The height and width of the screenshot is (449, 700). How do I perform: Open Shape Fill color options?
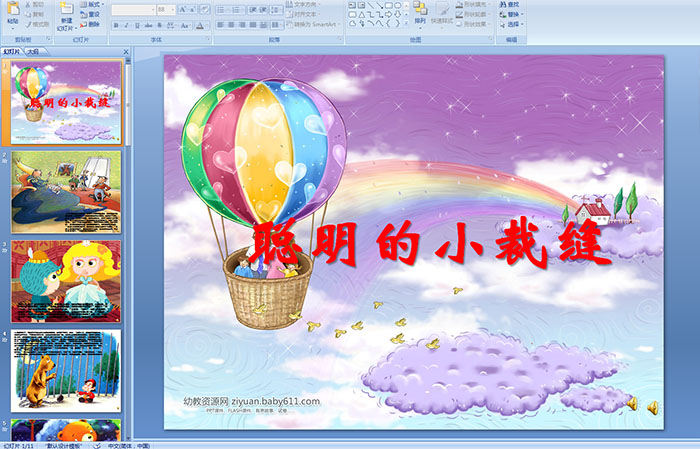(472, 4)
